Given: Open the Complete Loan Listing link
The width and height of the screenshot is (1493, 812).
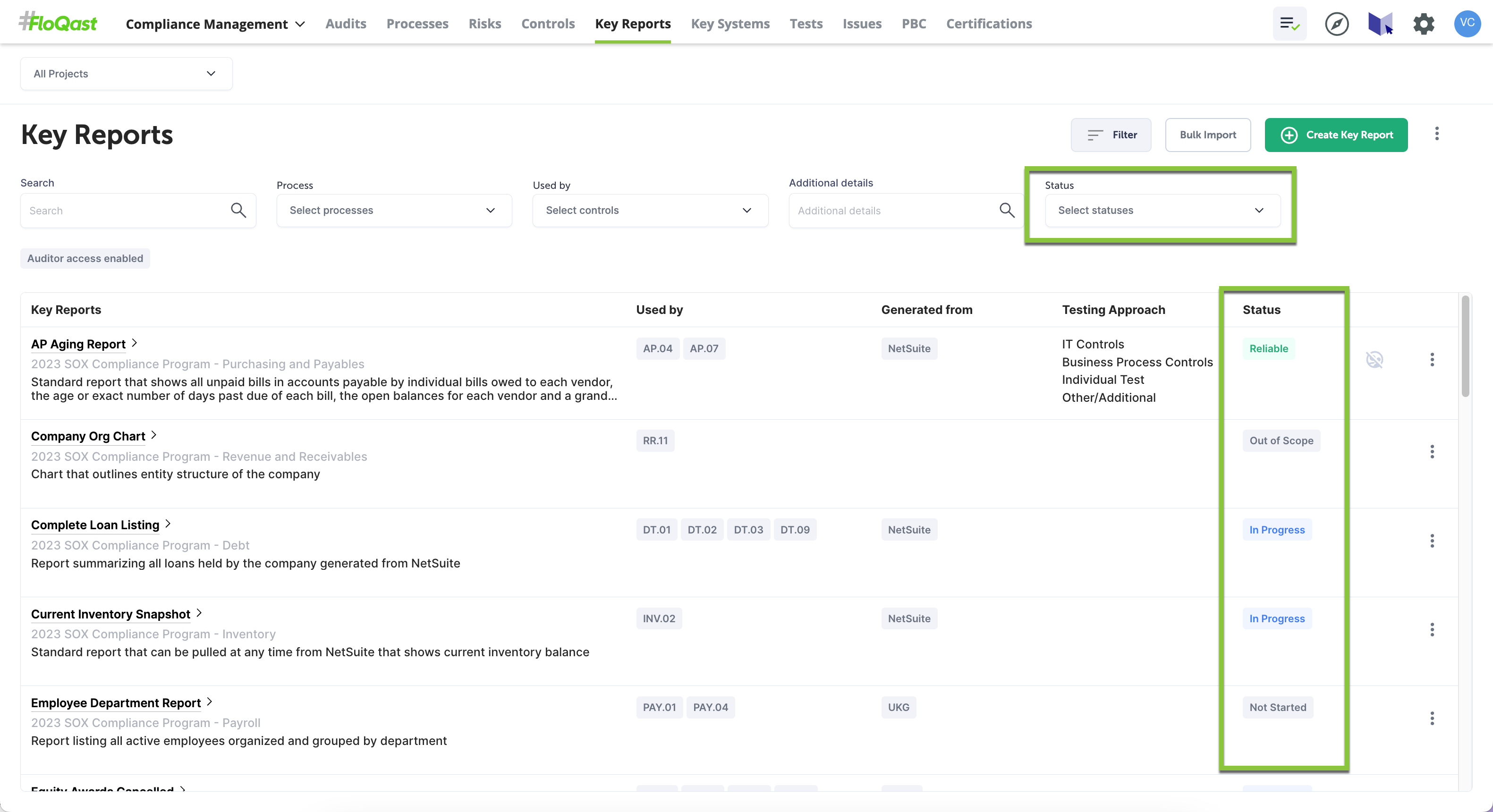Looking at the screenshot, I should [95, 525].
